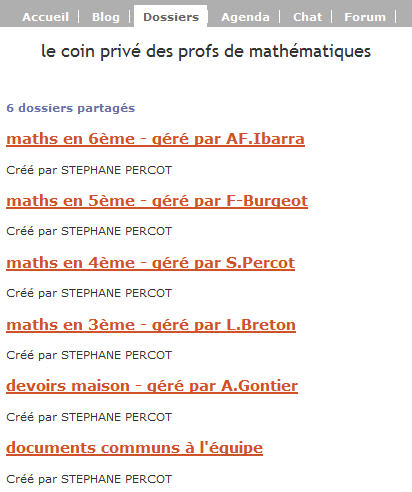The height and width of the screenshot is (492, 412).
Task: Select the Dossiers tab
Action: point(171,17)
